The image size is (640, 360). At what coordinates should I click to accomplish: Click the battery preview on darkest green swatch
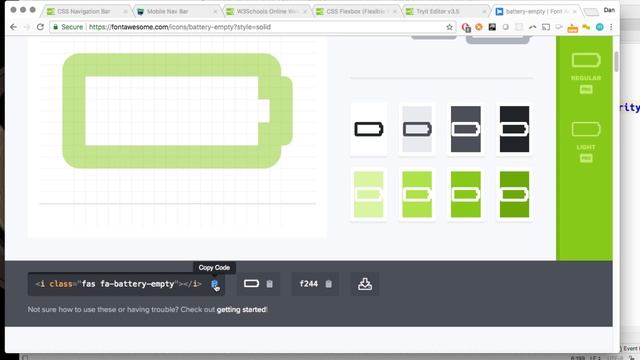[514, 194]
